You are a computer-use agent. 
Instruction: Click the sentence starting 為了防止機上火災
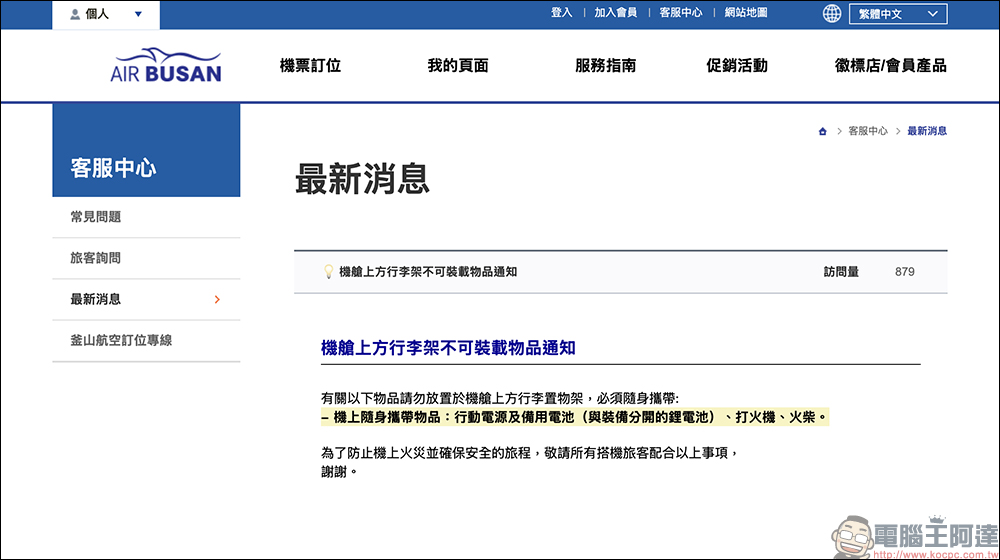pyautogui.click(x=529, y=453)
